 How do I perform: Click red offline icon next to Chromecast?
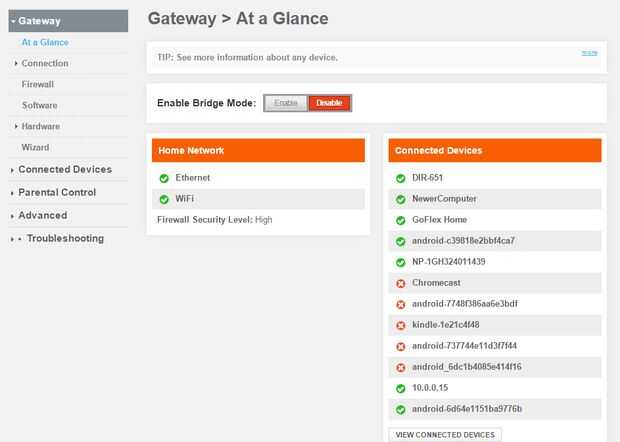[401, 283]
